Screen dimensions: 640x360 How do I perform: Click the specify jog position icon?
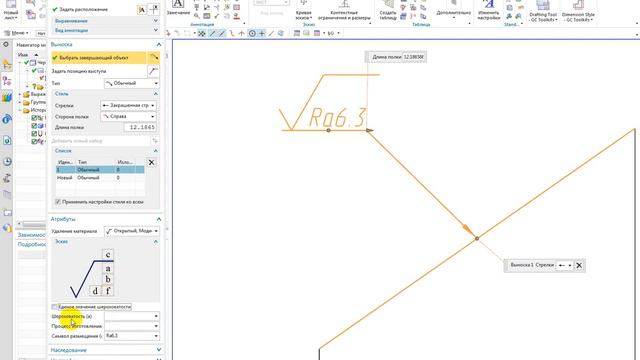coord(153,71)
